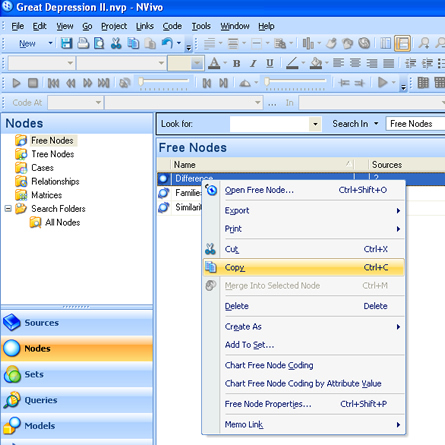This screenshot has width=445, height=445.
Task: Toggle Italic formatting button
Action: click(x=253, y=63)
